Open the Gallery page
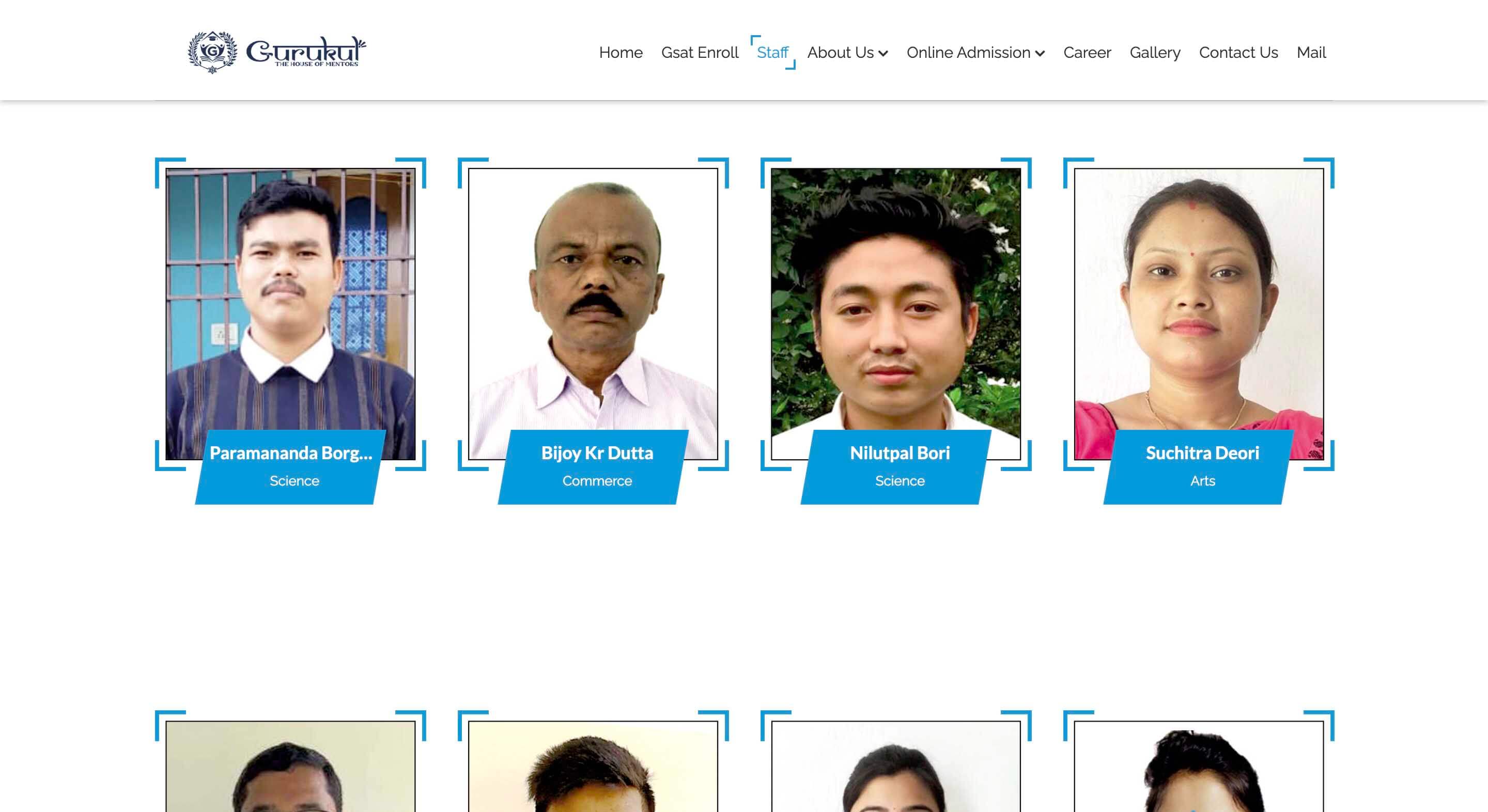1488x812 pixels. (1155, 53)
